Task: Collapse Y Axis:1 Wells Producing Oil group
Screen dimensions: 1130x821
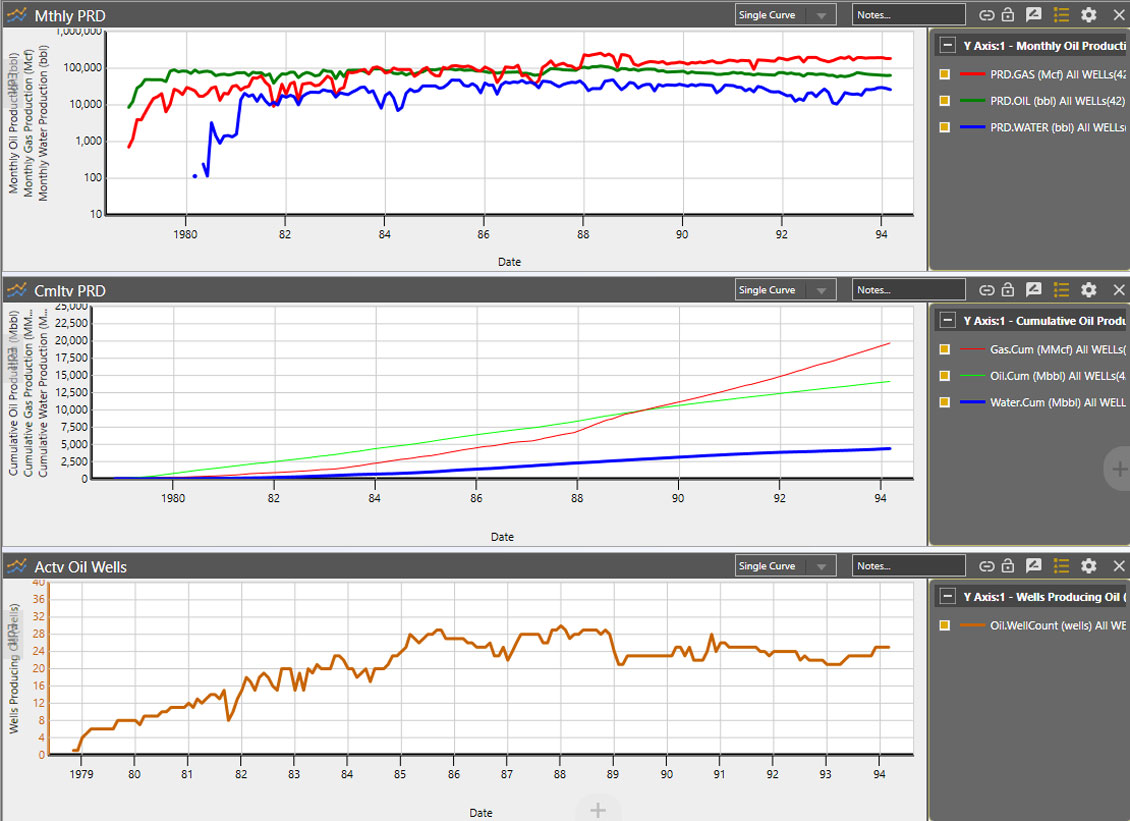Action: (946, 597)
